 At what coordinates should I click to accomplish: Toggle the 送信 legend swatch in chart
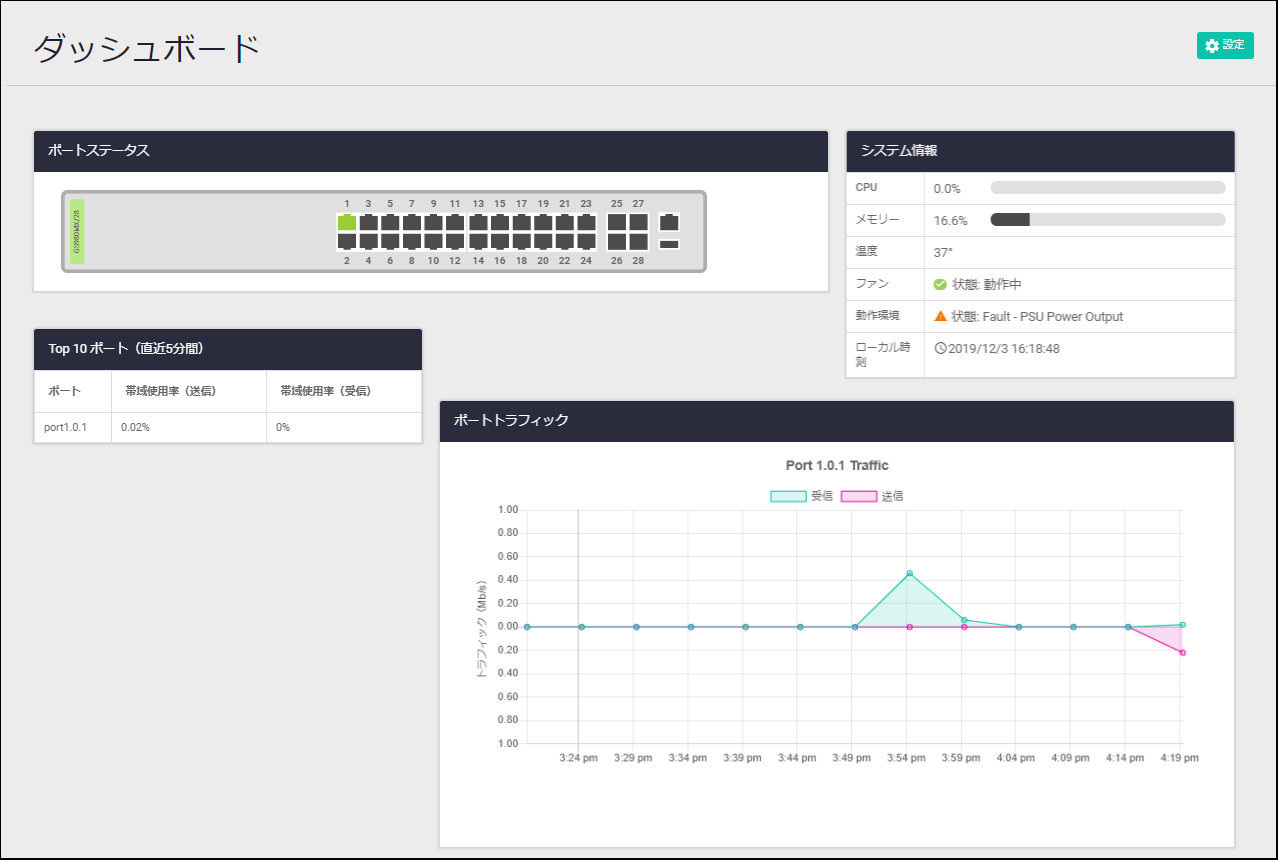pos(858,496)
